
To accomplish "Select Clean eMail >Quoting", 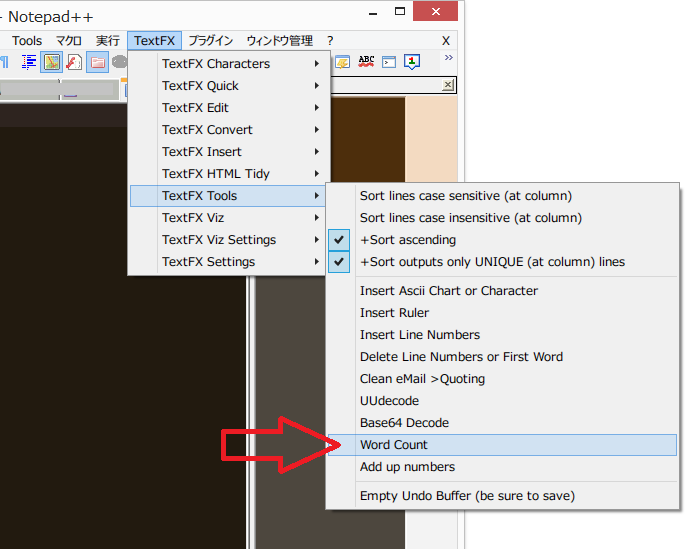I will 502,379.
